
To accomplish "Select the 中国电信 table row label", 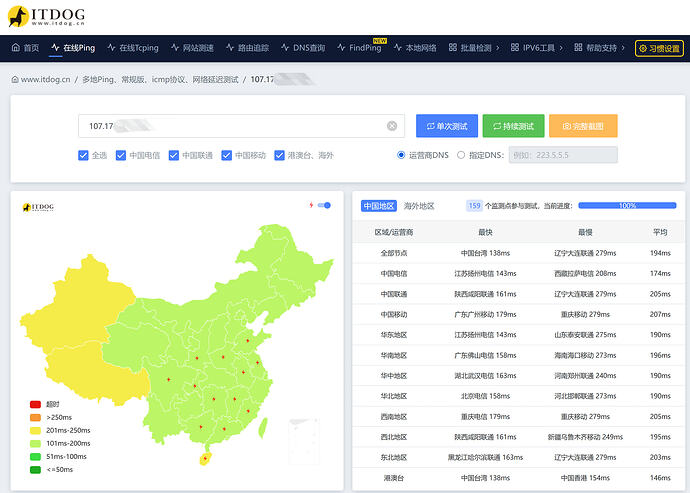I will (394, 273).
